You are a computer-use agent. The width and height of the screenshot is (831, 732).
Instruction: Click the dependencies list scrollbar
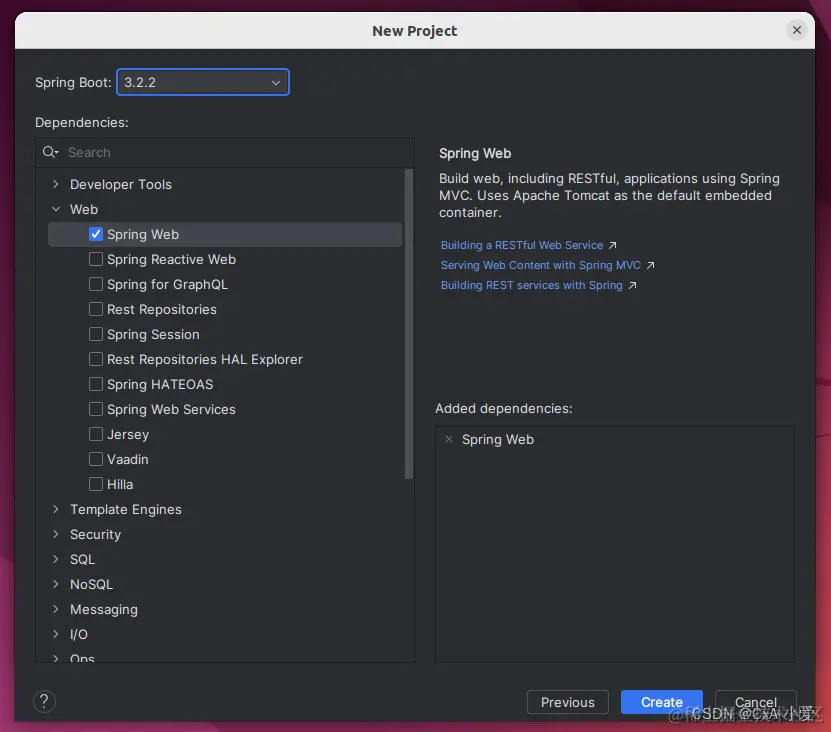tap(409, 324)
